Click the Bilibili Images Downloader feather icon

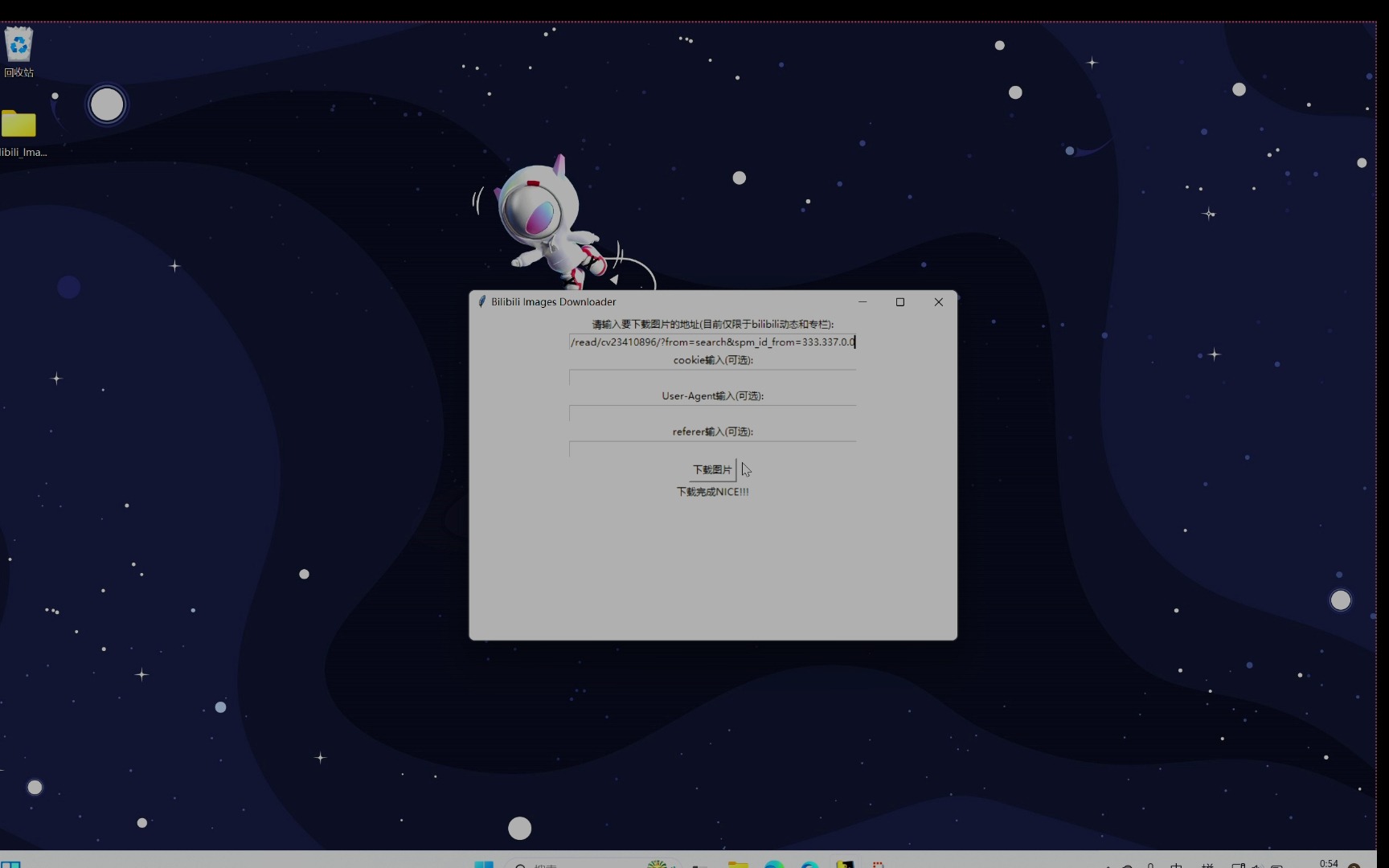coord(481,301)
